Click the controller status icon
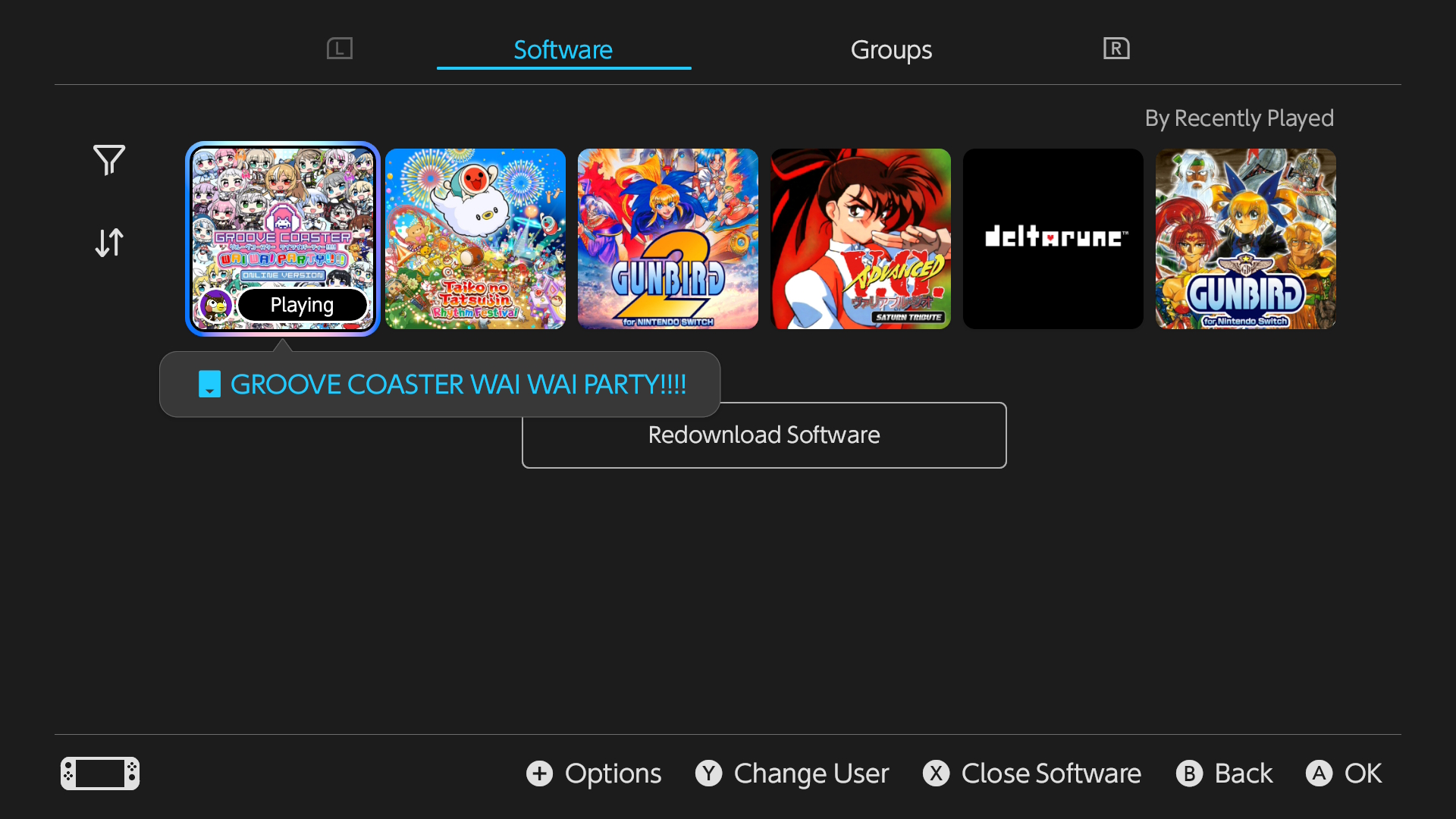Image resolution: width=1456 pixels, height=819 pixels. (100, 773)
